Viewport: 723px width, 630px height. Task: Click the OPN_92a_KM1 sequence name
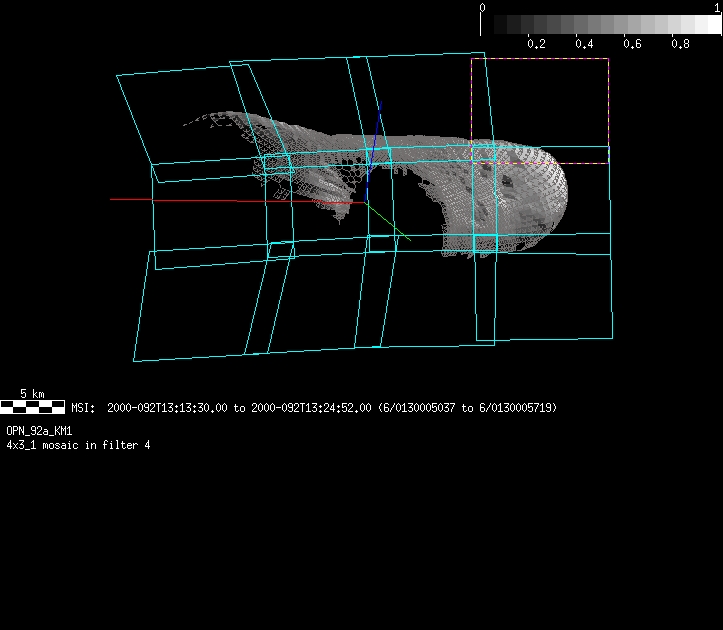(x=39, y=431)
